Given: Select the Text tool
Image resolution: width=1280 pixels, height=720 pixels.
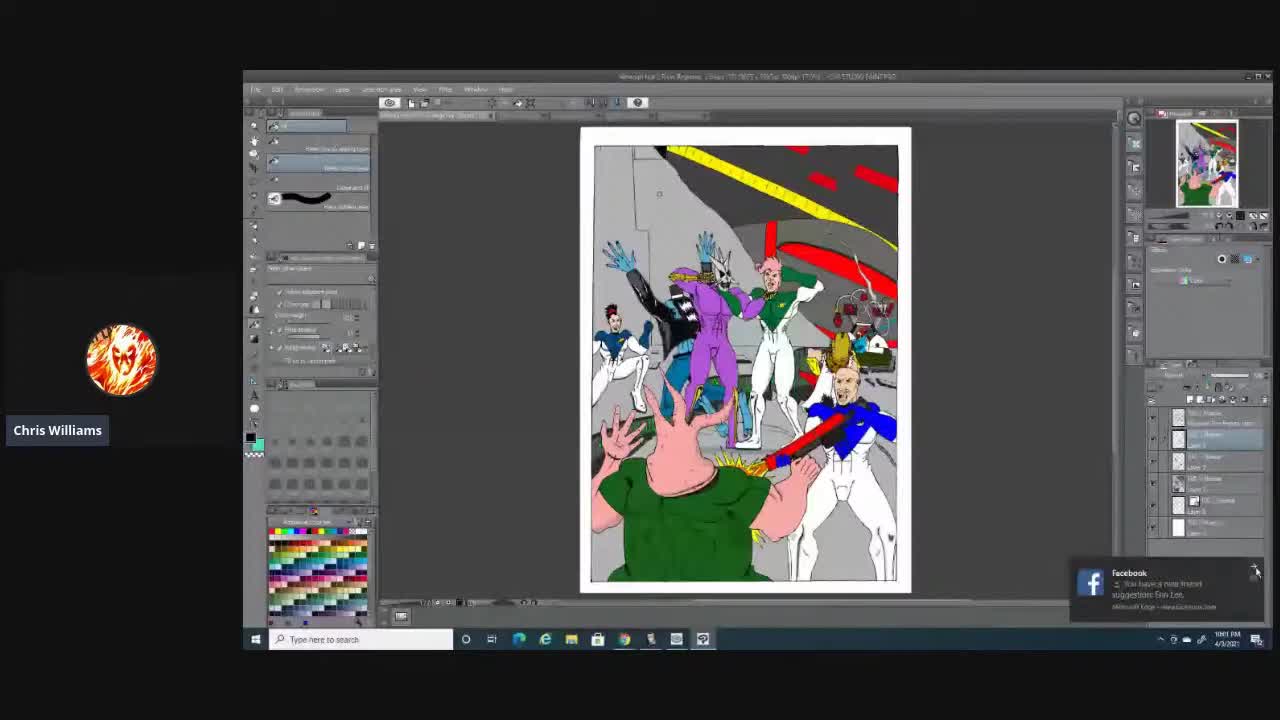Looking at the screenshot, I should tap(254, 394).
